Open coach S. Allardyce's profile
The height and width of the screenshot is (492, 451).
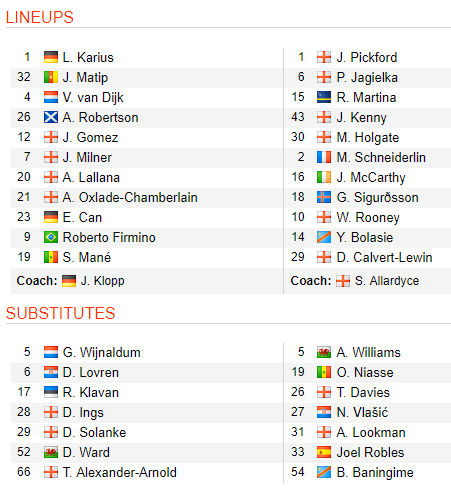click(387, 281)
